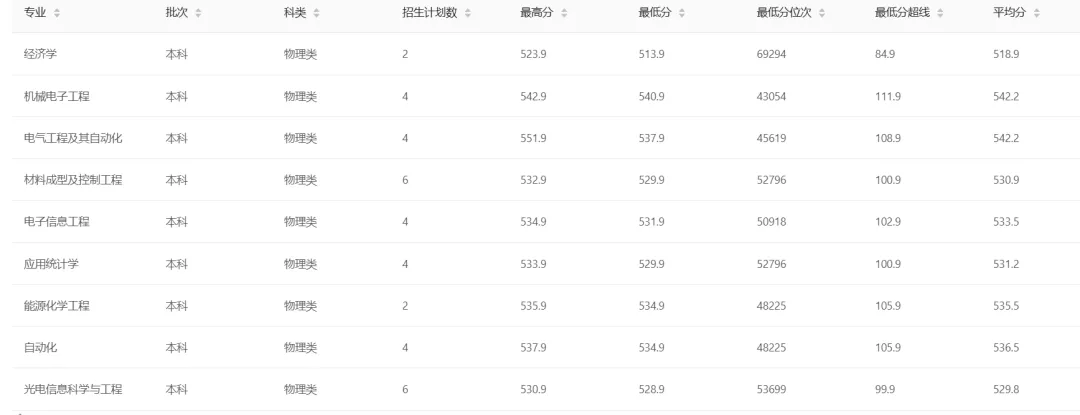Click the 平均分 column sort icon

click(x=1036, y=12)
